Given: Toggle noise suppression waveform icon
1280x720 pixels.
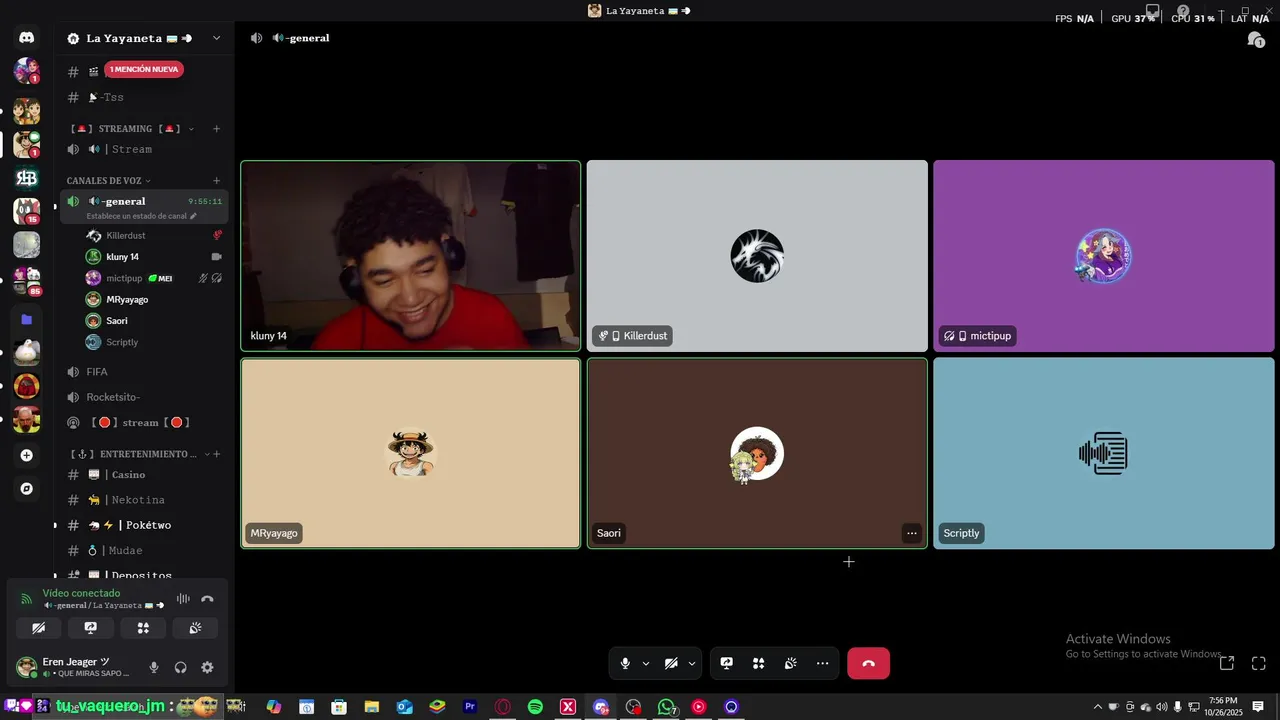Looking at the screenshot, I should [183, 599].
